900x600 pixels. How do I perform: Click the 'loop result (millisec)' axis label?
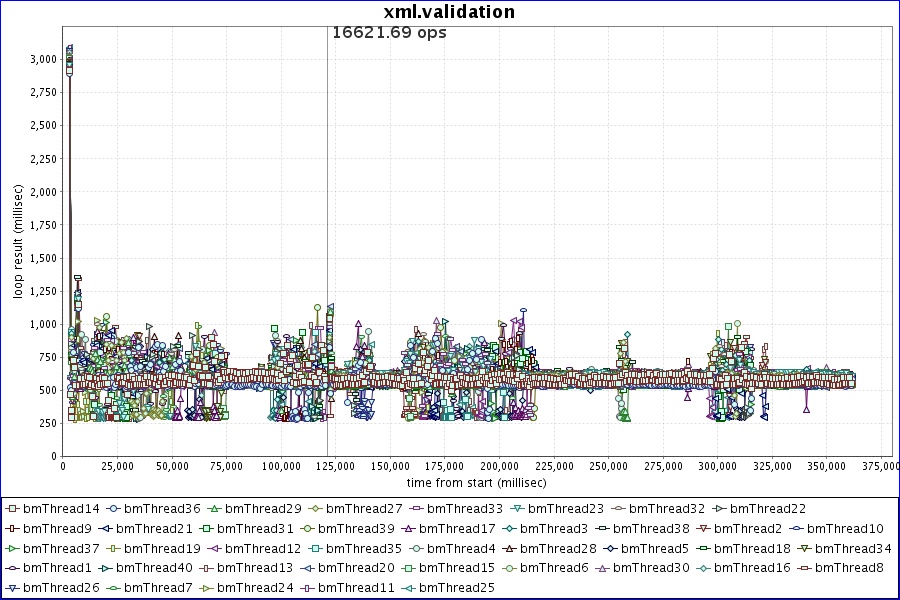(x=17, y=247)
